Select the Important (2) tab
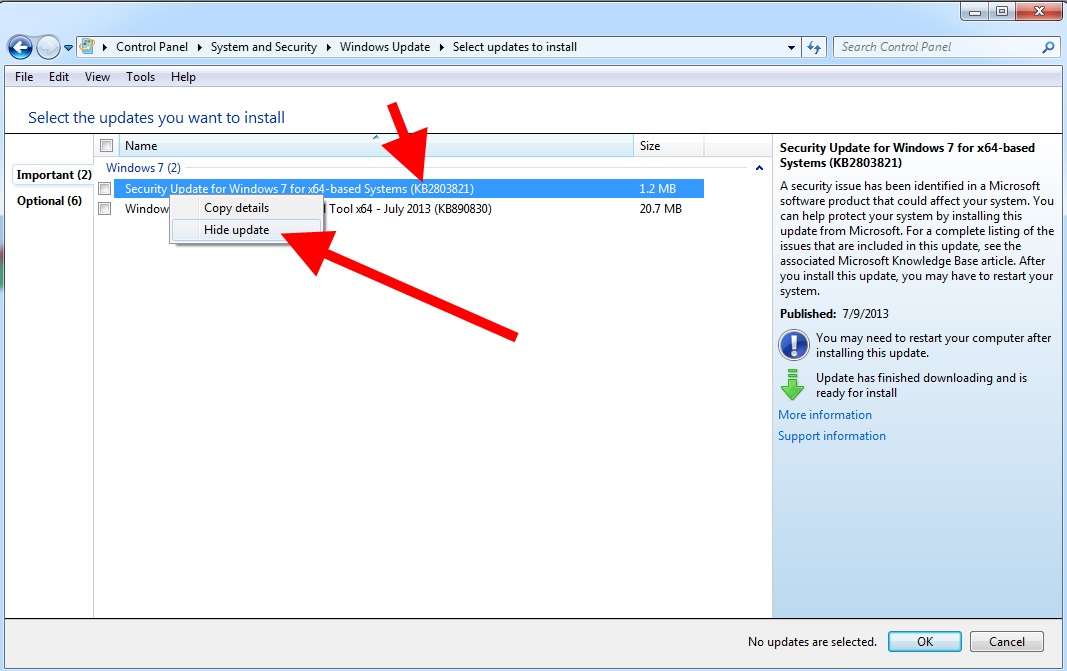The height and width of the screenshot is (671, 1067). click(x=54, y=175)
